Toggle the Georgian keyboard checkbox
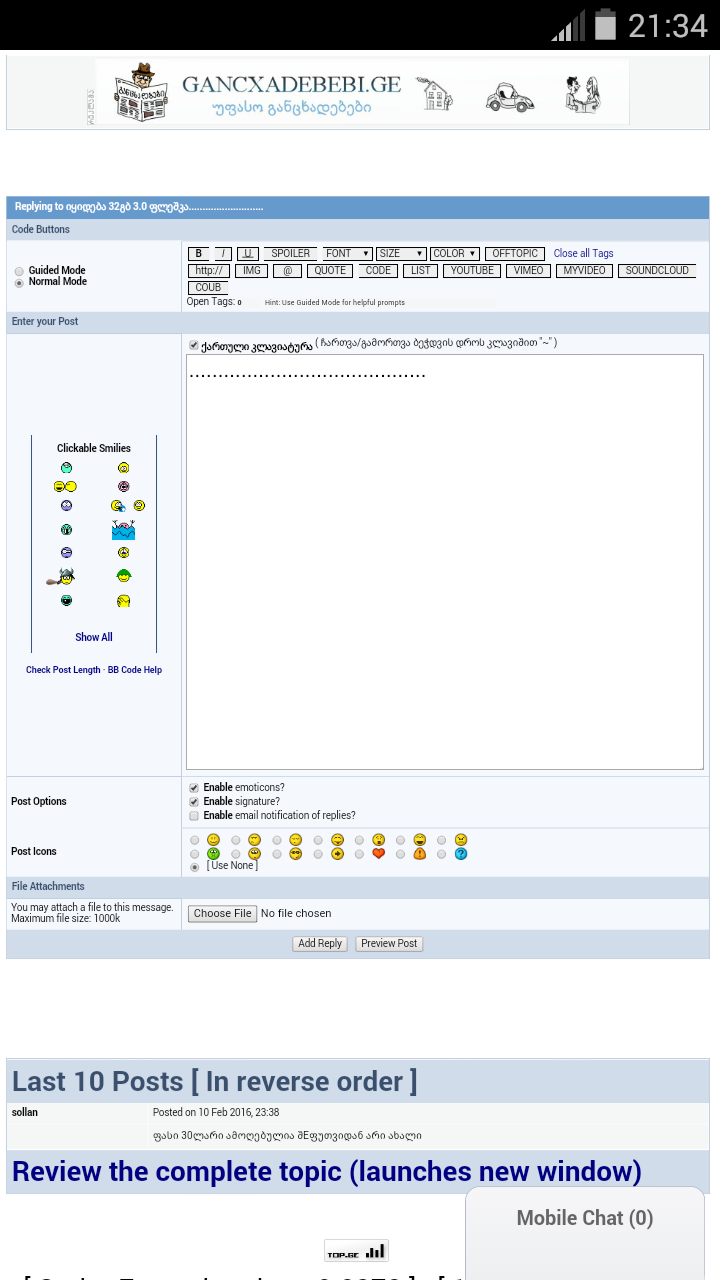Screen dimensions: 720x1280 pos(194,344)
